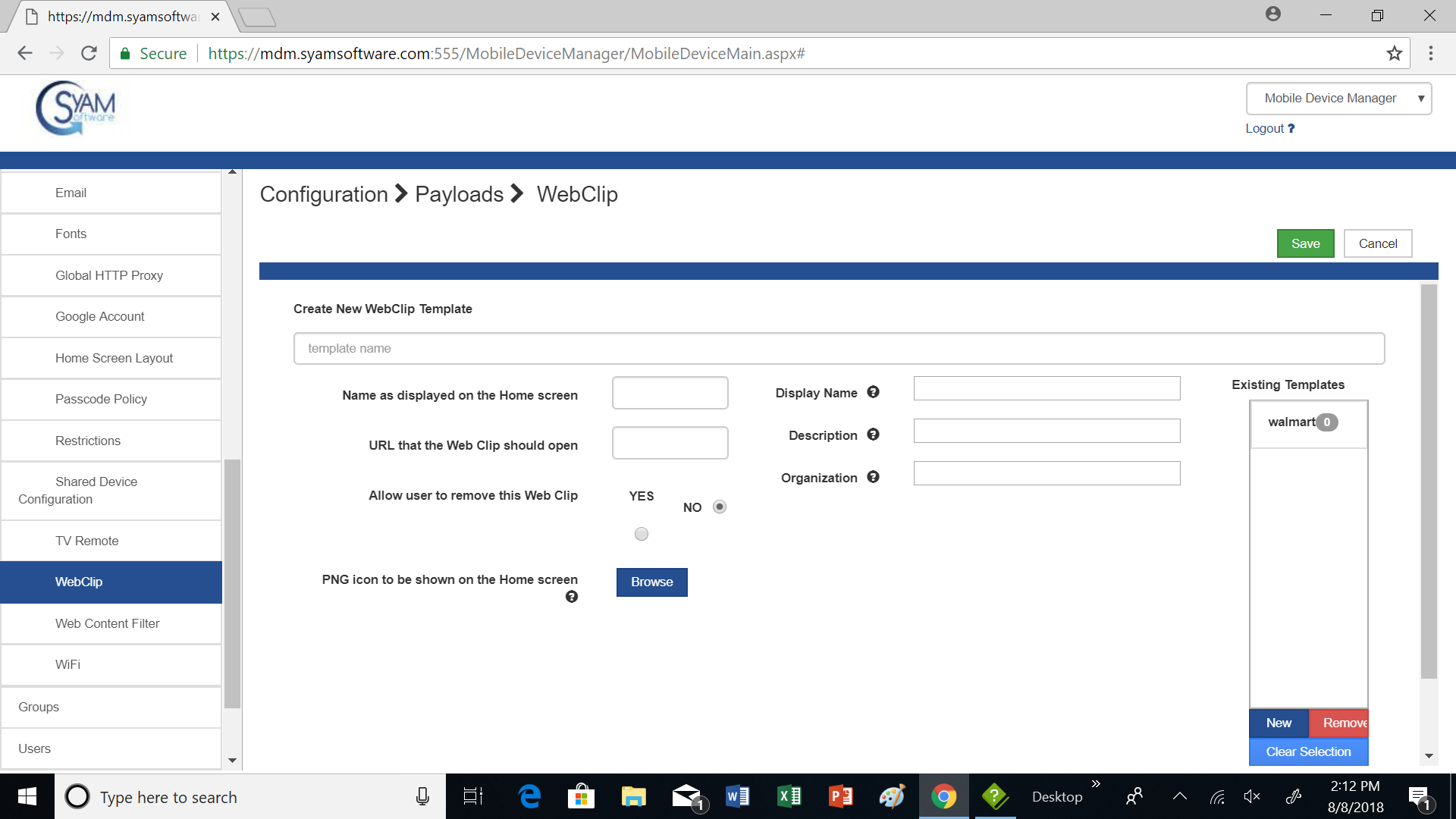Open help for the Description field
1456x819 pixels.
click(x=873, y=435)
